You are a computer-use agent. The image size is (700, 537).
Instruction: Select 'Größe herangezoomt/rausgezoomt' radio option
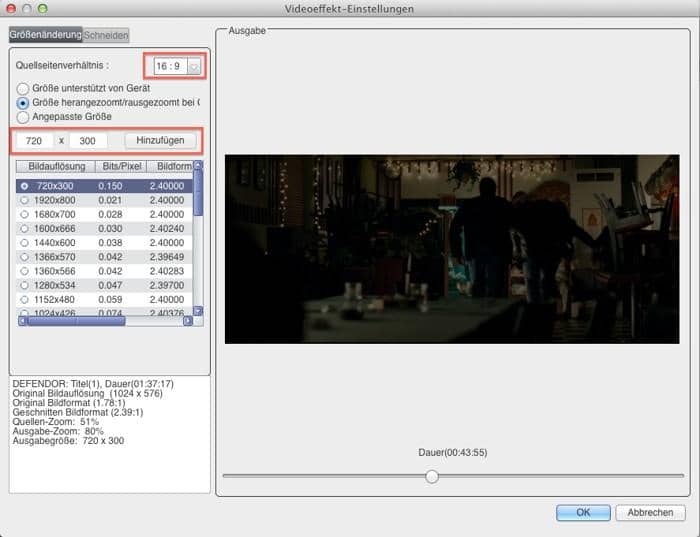coord(23,103)
